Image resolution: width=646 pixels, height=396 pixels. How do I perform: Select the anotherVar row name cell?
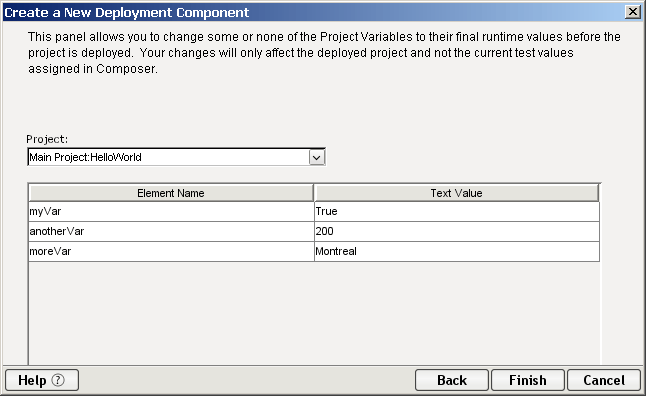click(x=171, y=231)
